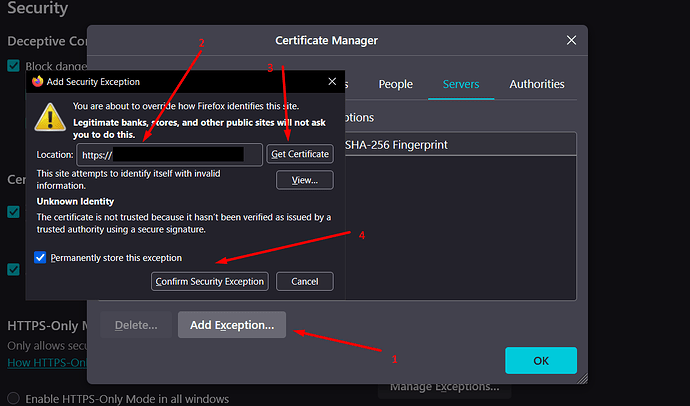Close the Certificate Manager dialog
Image resolution: width=690 pixels, height=406 pixels.
click(571, 40)
